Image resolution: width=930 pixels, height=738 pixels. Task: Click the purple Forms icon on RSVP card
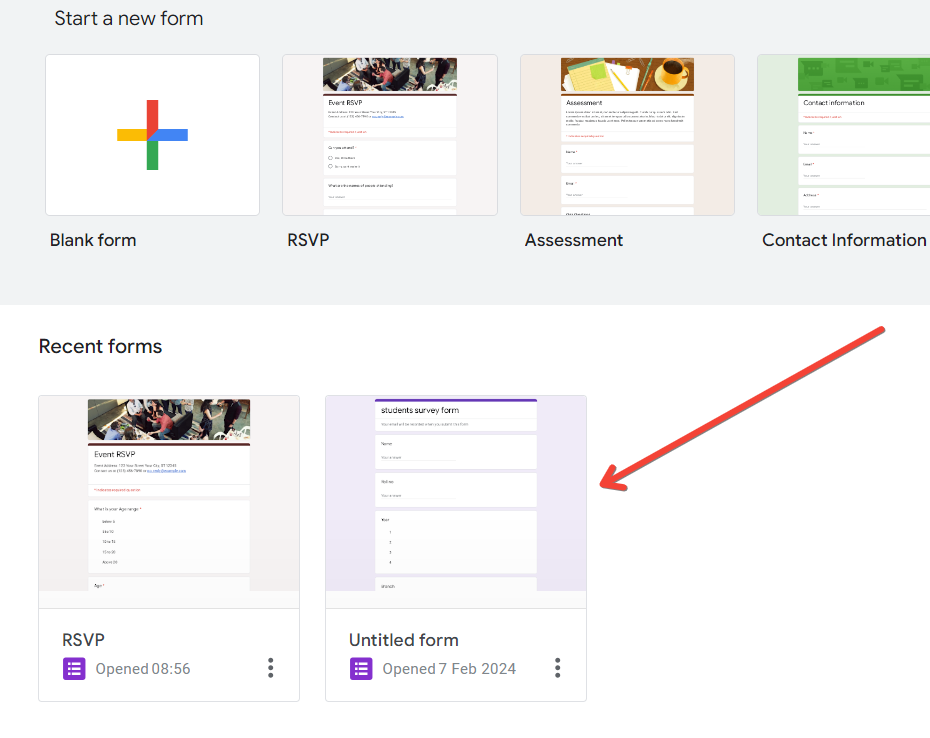(x=74, y=669)
